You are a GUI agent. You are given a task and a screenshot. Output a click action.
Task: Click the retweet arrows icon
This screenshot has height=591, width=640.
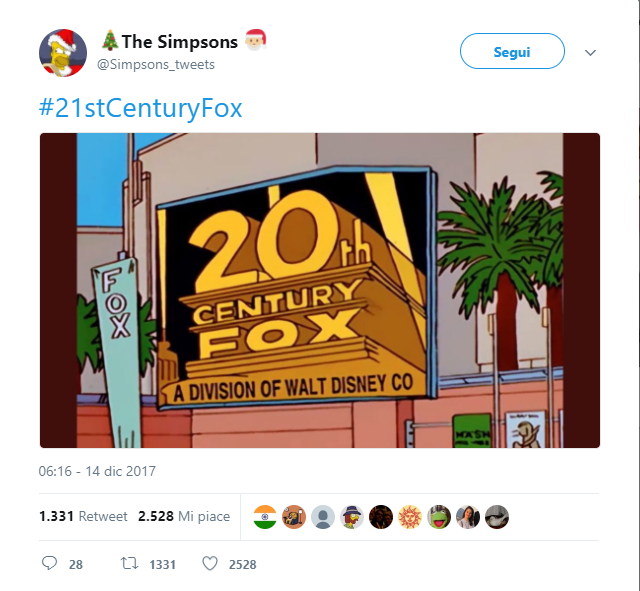129,564
